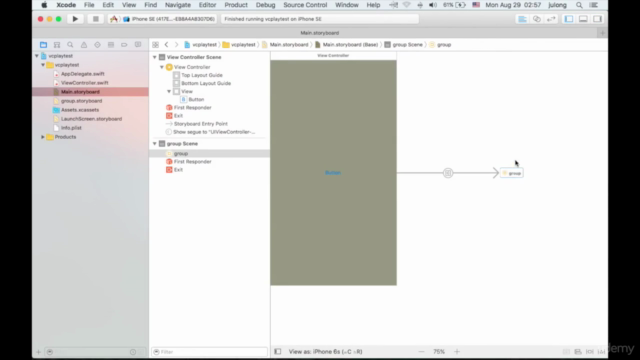The image size is (640, 360).
Task: Switch to the assistant editor
Action: click(x=537, y=19)
